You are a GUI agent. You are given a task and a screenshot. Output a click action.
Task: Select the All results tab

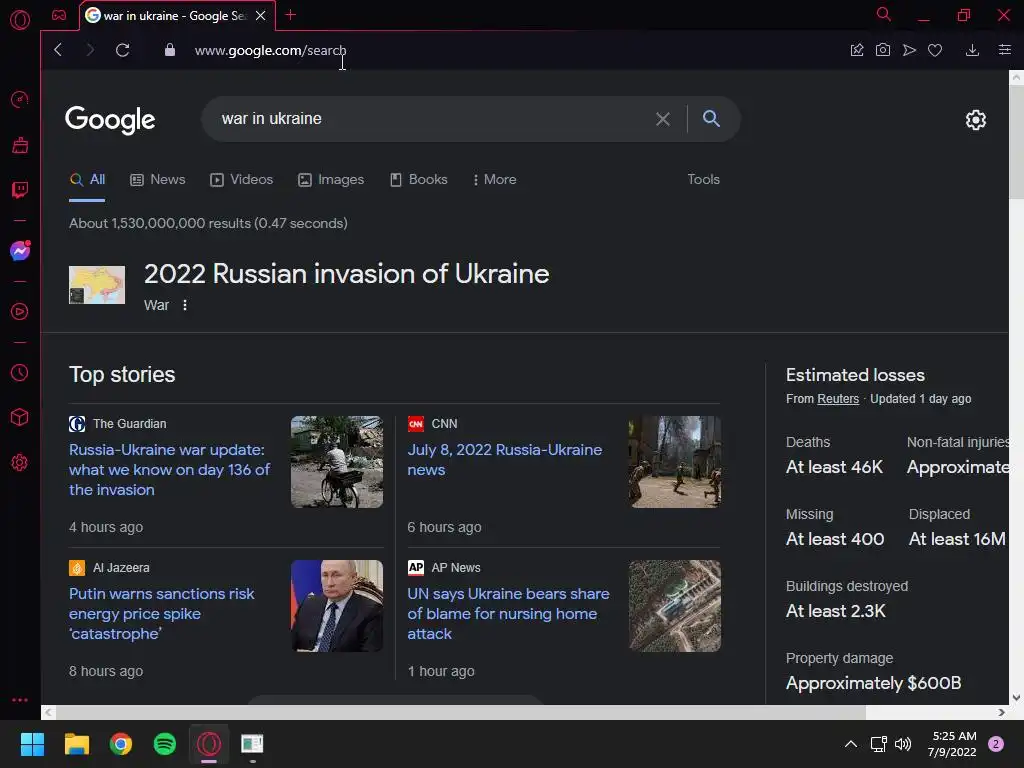[88, 180]
